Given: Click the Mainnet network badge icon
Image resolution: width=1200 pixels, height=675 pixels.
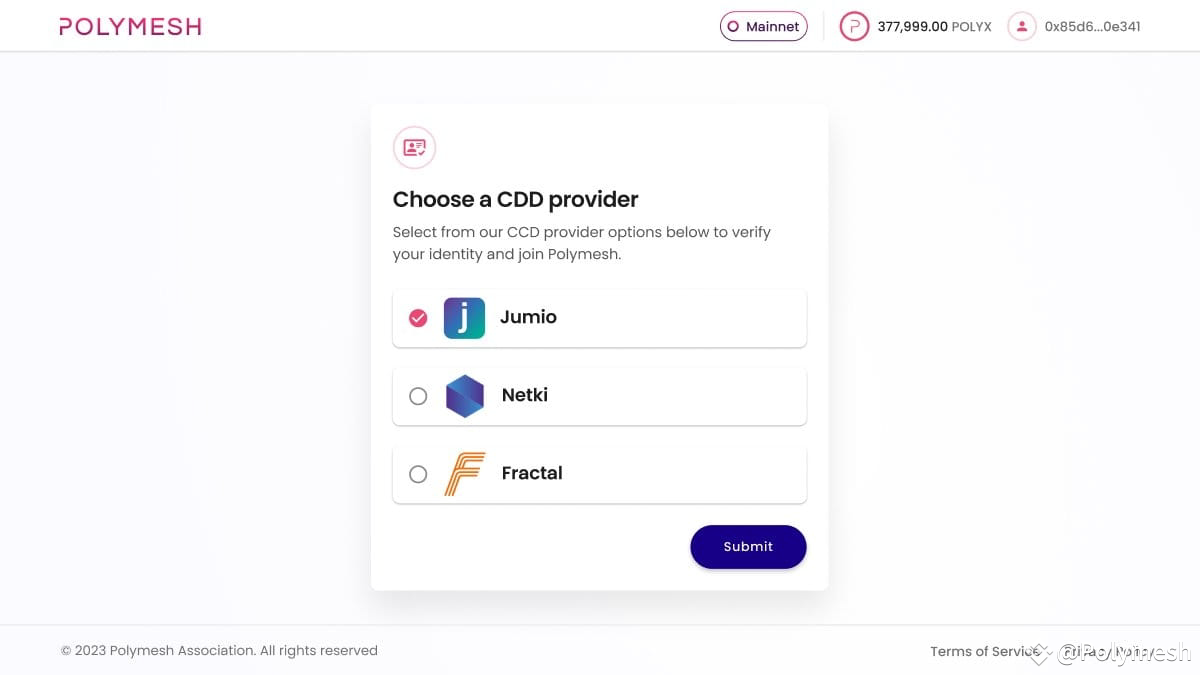Looking at the screenshot, I should coord(733,26).
